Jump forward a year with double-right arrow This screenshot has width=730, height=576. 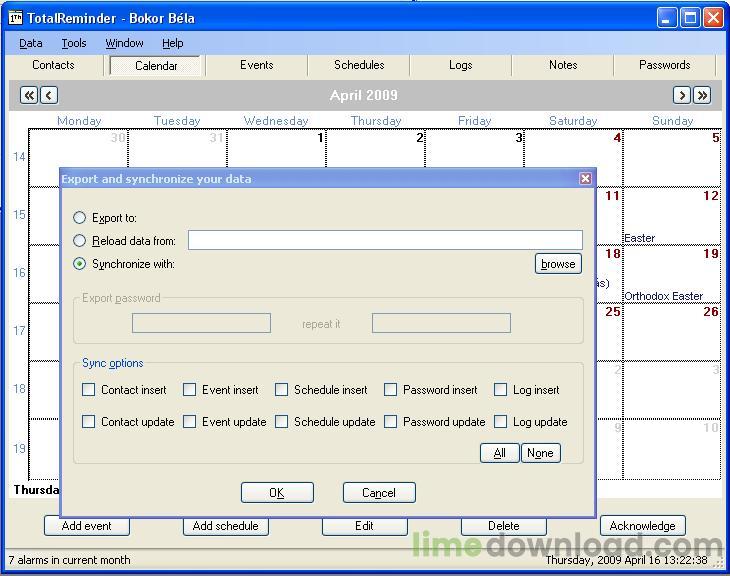[702, 95]
